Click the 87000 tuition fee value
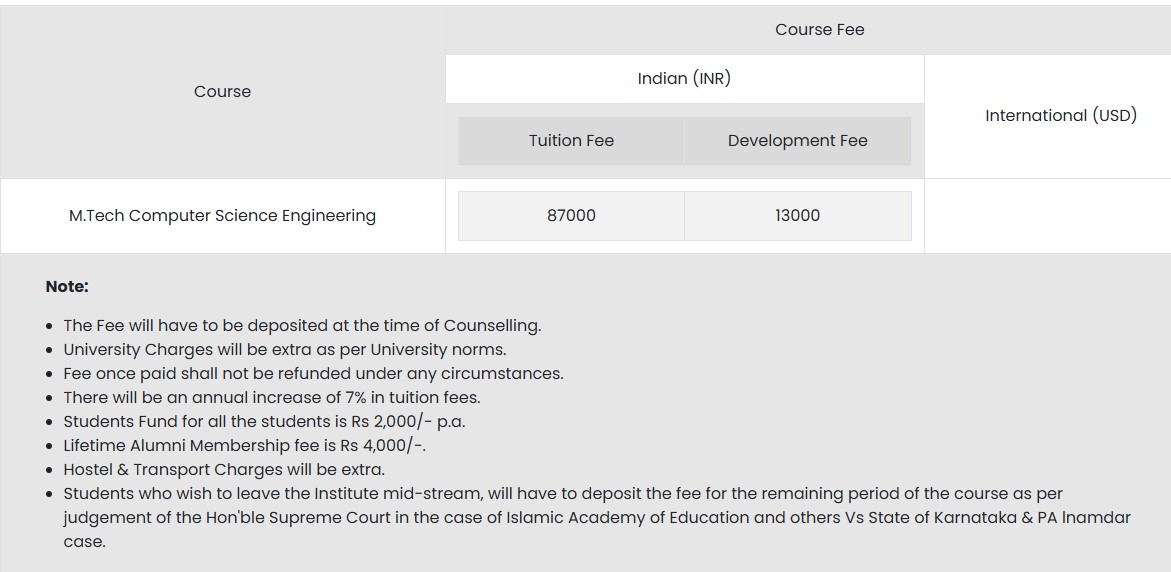Viewport: 1171px width, 572px height. pos(571,216)
